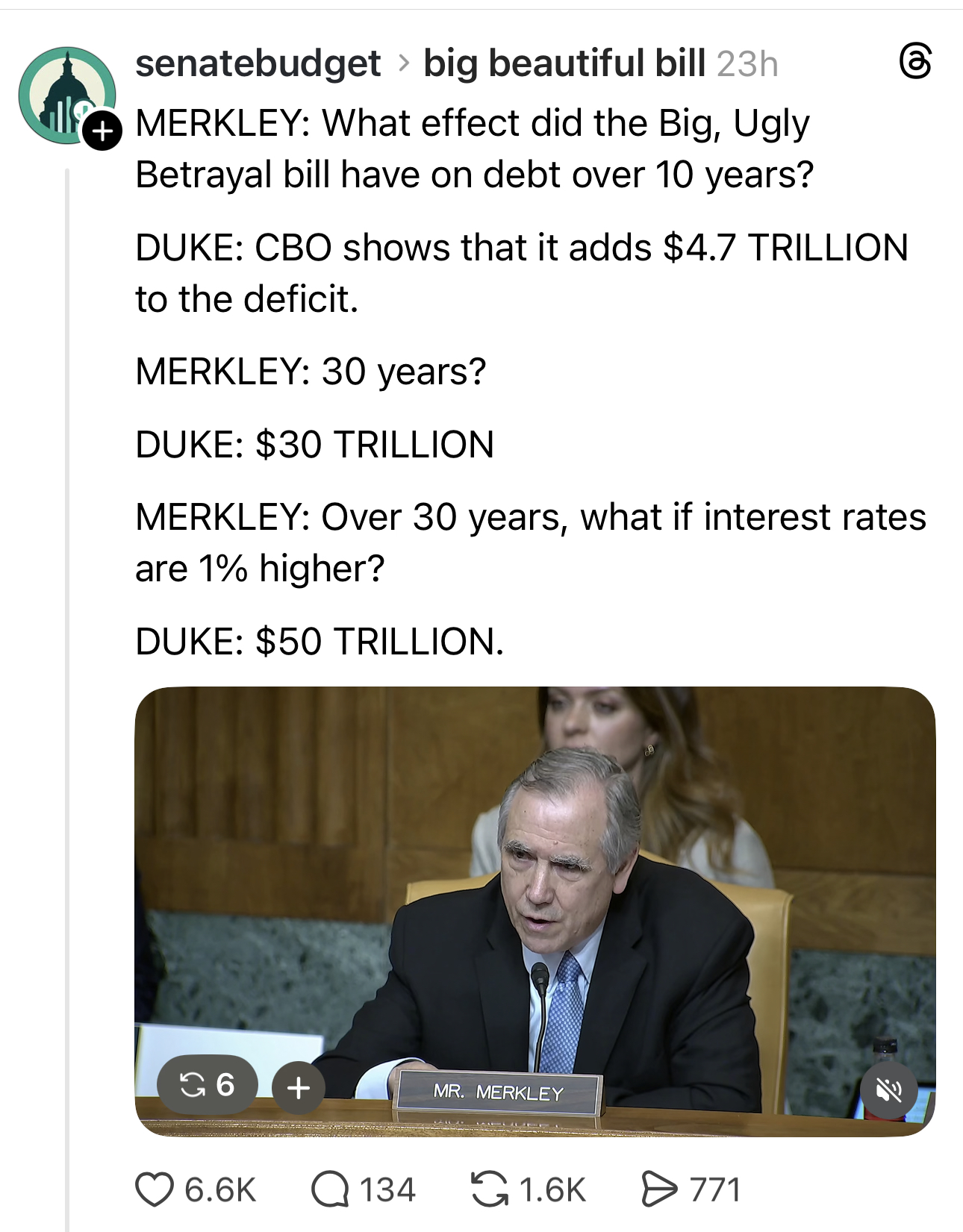The width and height of the screenshot is (963, 1232).
Task: Follow senatebudget via the plus badge
Action: click(x=102, y=131)
